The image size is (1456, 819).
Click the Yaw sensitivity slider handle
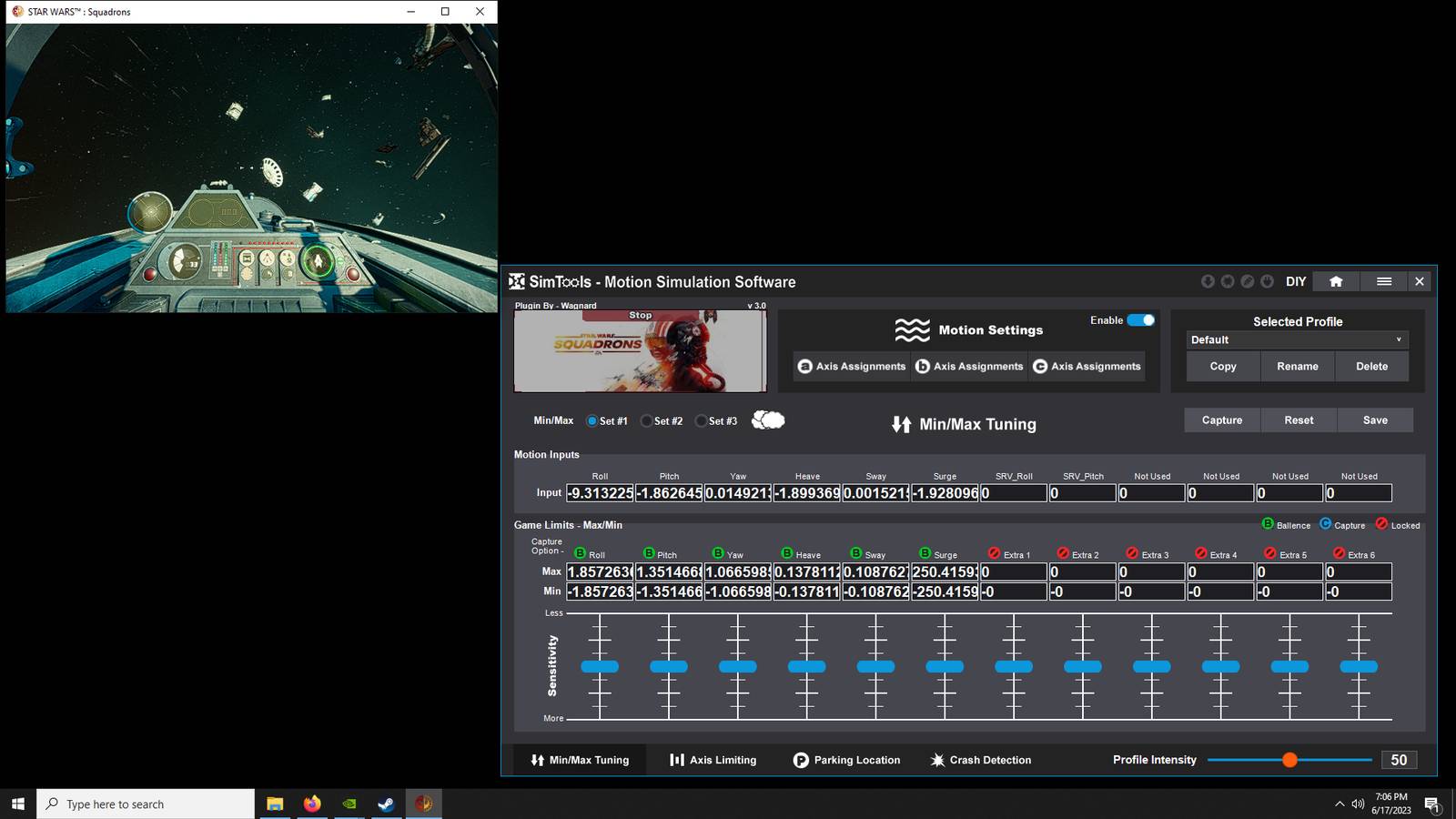pos(738,666)
